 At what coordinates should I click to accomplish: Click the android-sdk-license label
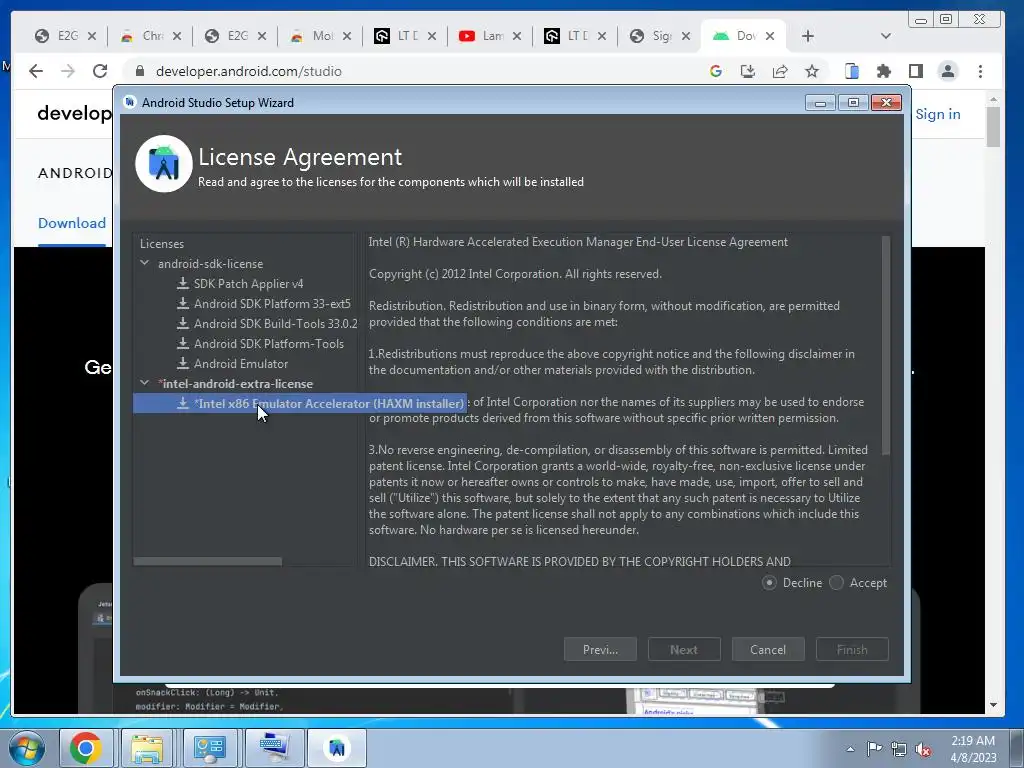[210, 264]
